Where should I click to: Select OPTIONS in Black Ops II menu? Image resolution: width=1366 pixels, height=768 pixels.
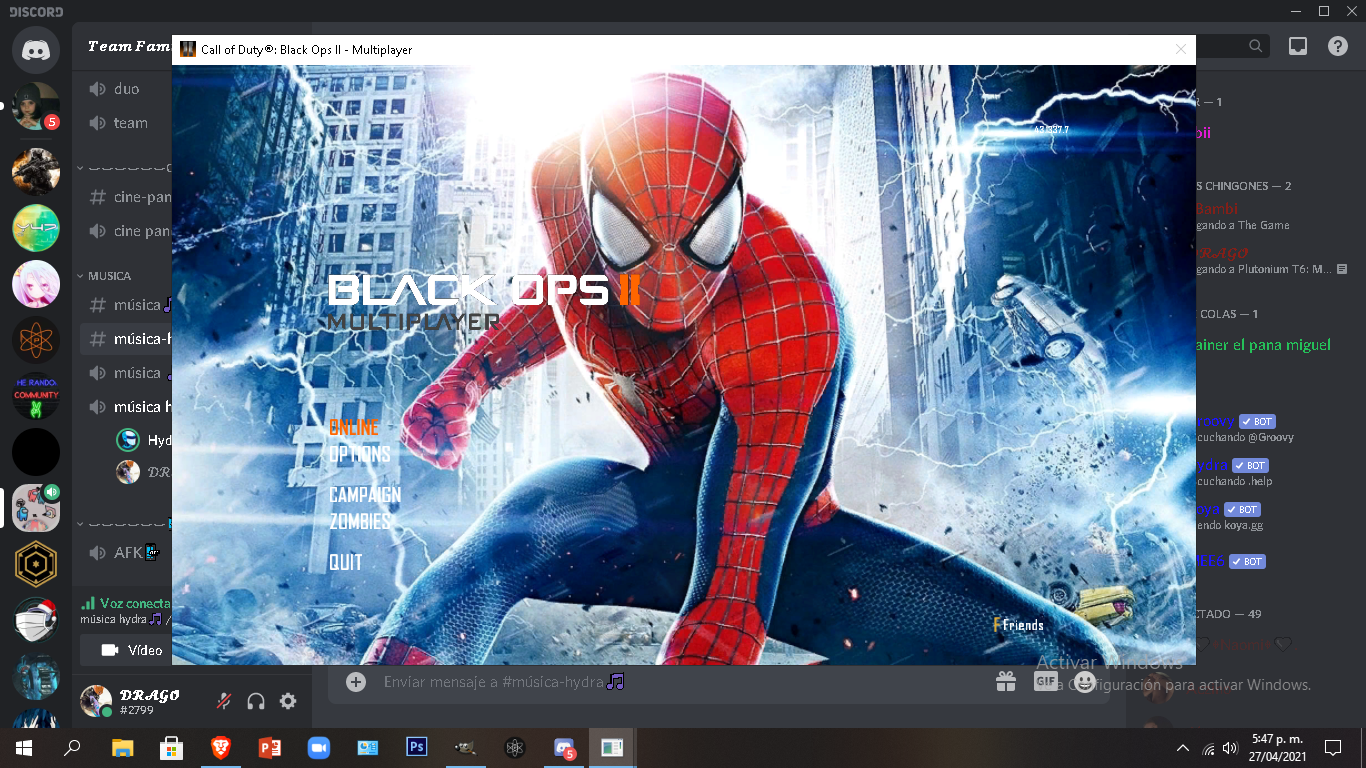360,454
